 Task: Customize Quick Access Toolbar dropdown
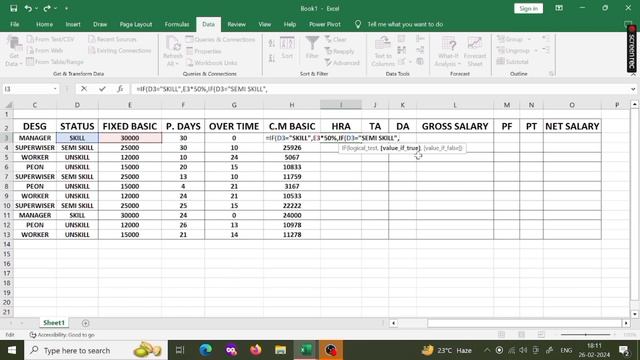(66, 8)
